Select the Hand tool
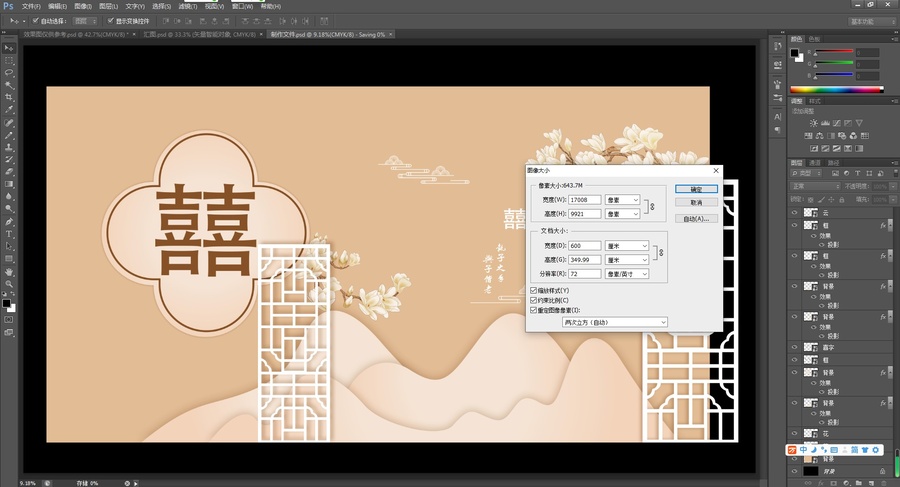The height and width of the screenshot is (487, 900). [9, 272]
